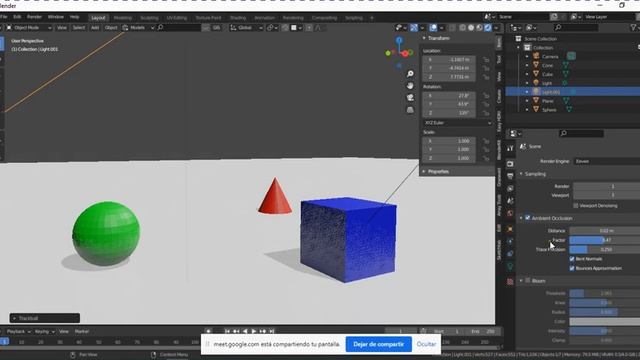
Task: Toggle the Bloom checkbox
Action: pyautogui.click(x=528, y=280)
